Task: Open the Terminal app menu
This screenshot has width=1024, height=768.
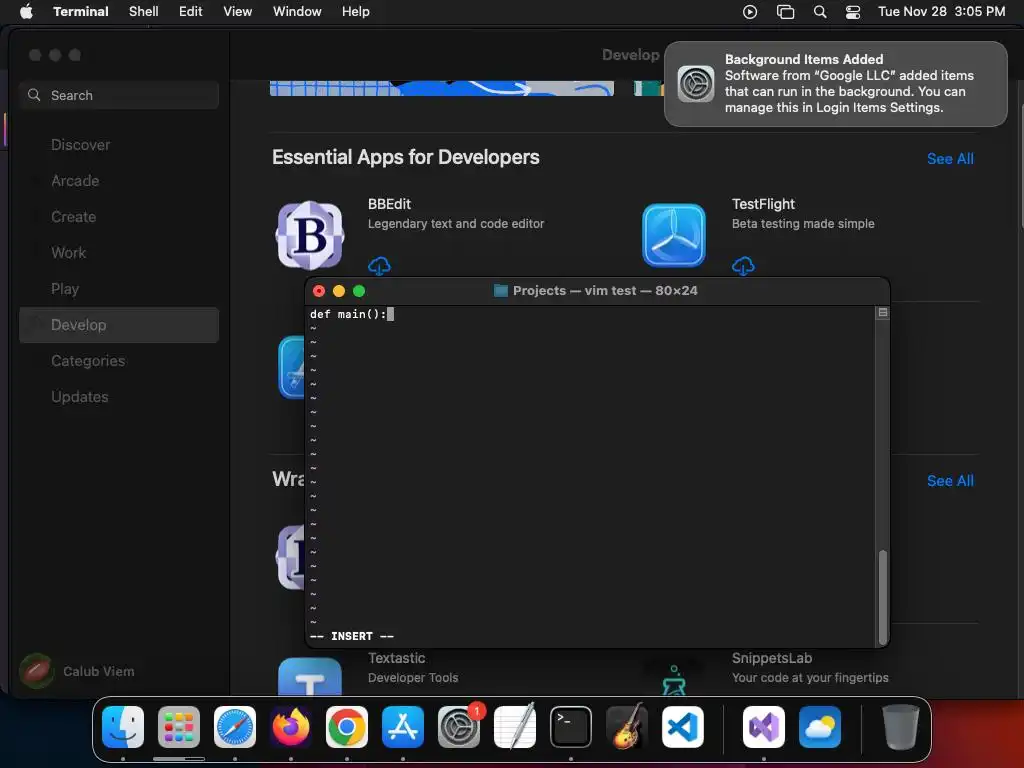Action: pos(81,12)
